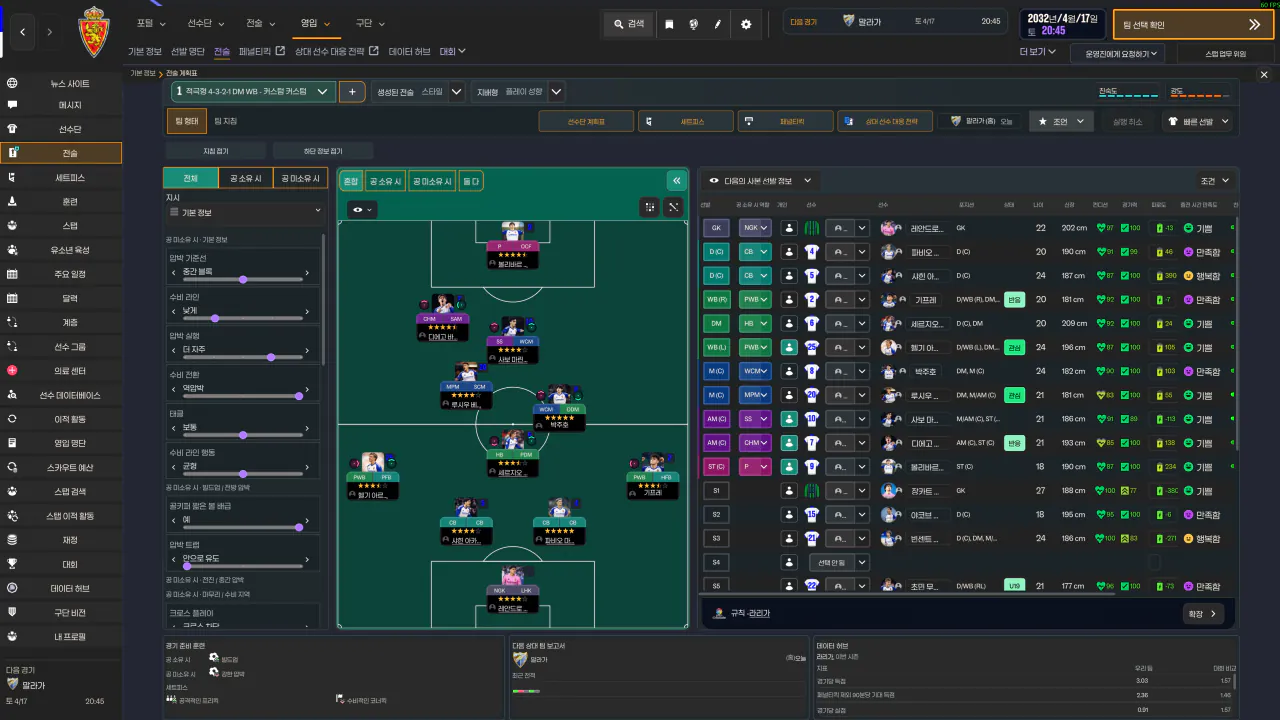Open 의료 센터 in sidebar

tap(61, 371)
